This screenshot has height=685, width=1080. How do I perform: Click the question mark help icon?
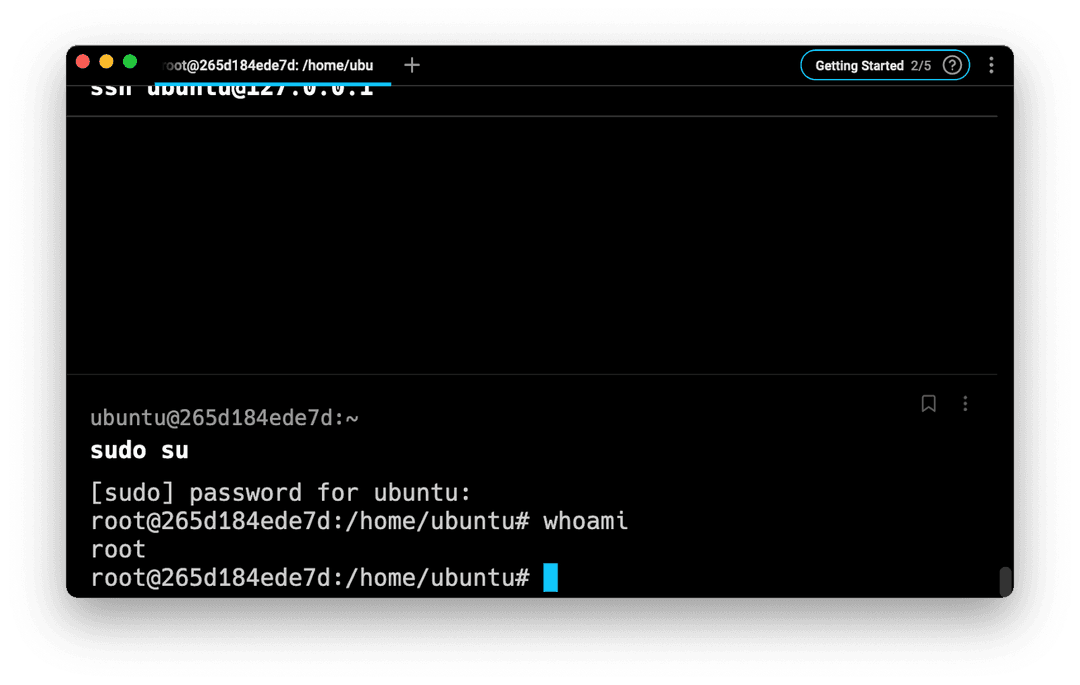click(x=952, y=65)
